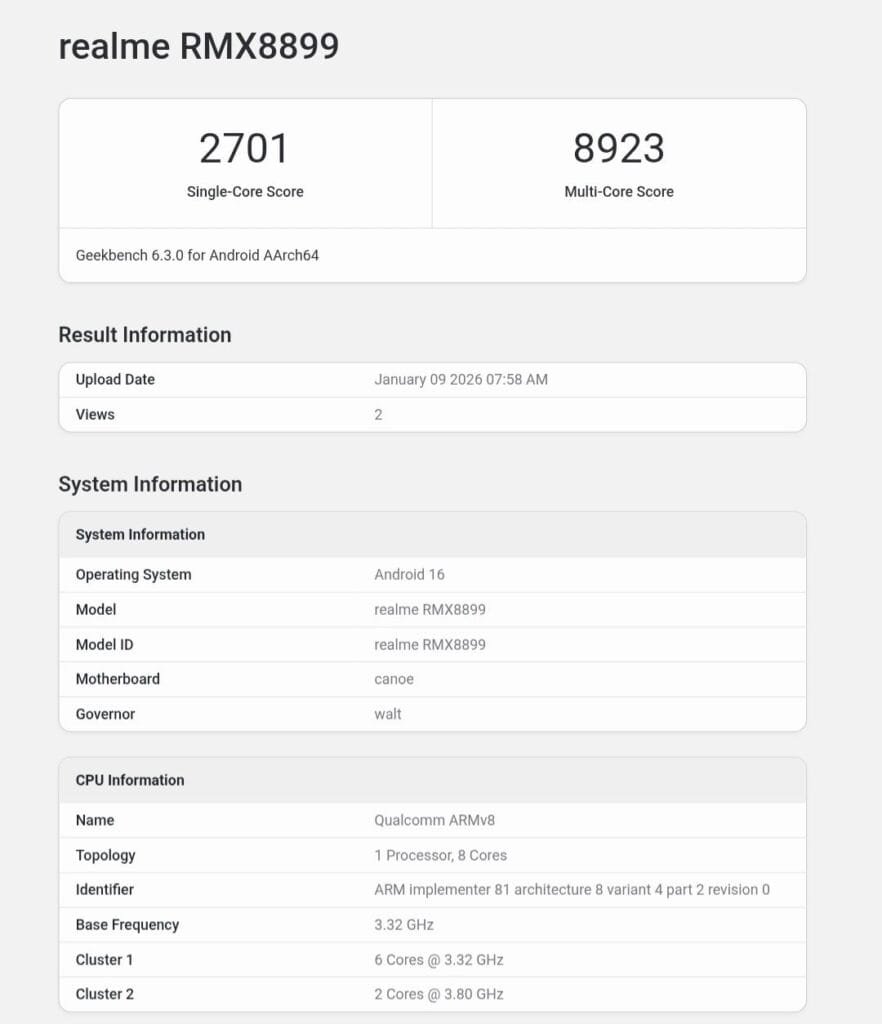Select the Single-Core Score value 2701
This screenshot has height=1024, width=882.
[x=246, y=148]
